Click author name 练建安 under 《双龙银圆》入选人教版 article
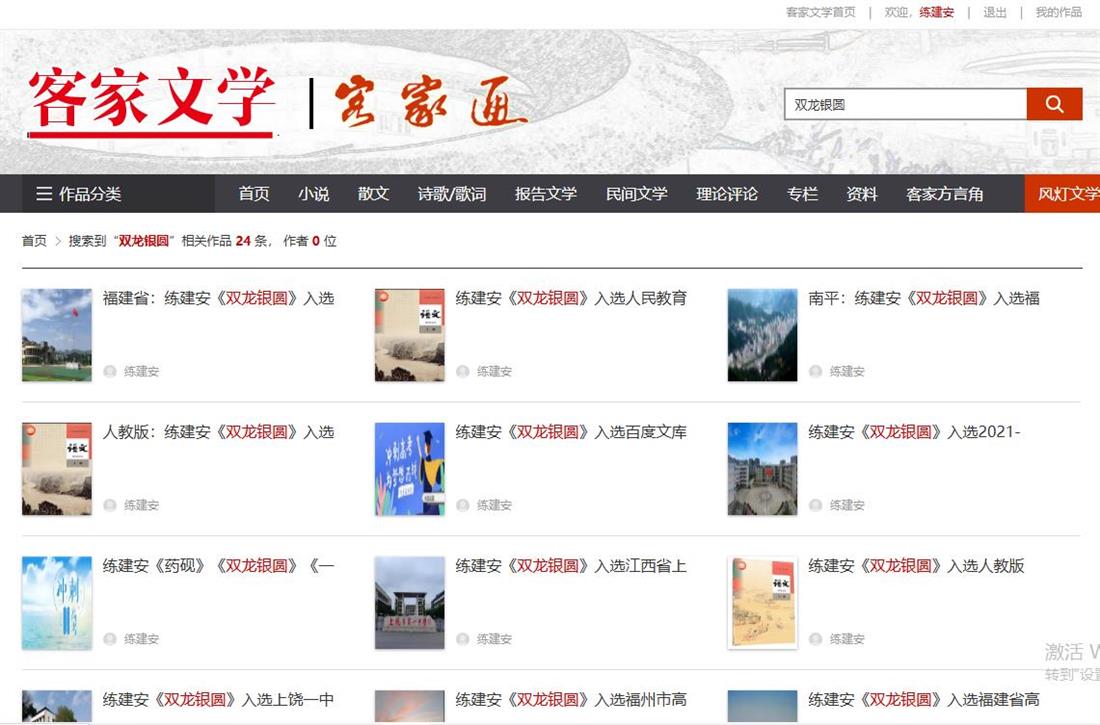Viewport: 1100px width, 725px height. 847,639
